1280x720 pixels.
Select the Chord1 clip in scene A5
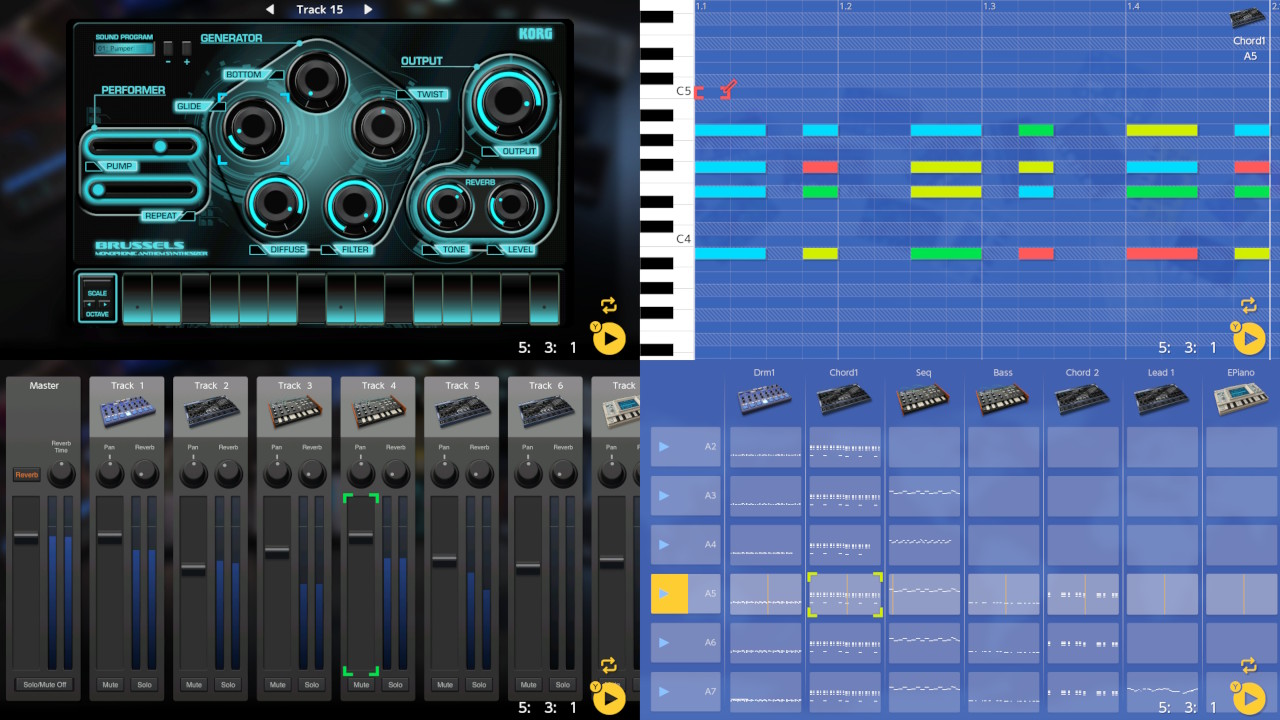click(x=845, y=594)
